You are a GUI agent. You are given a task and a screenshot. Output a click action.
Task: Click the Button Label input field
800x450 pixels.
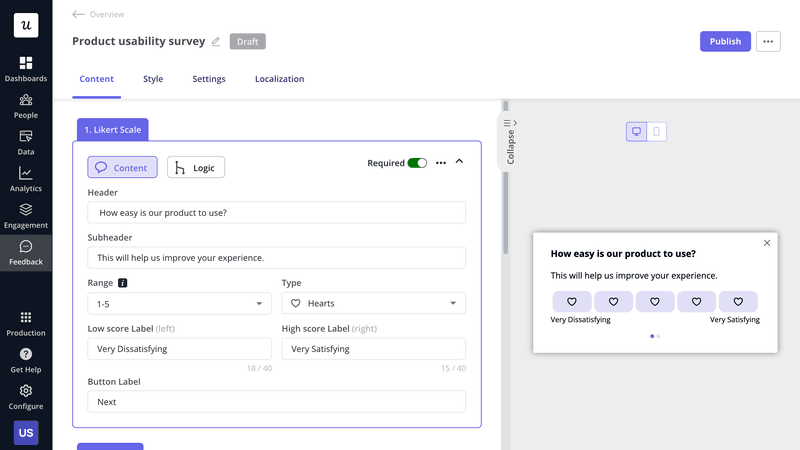coord(277,402)
